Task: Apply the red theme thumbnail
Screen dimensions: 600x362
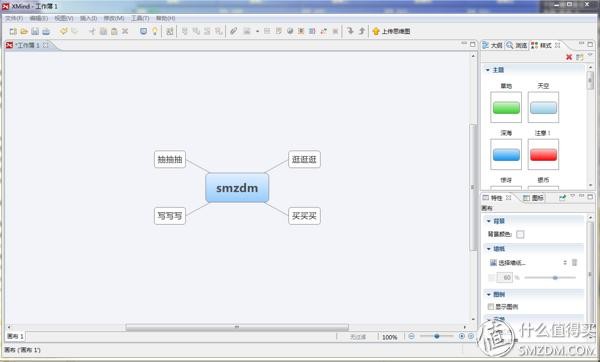Action: (x=543, y=155)
